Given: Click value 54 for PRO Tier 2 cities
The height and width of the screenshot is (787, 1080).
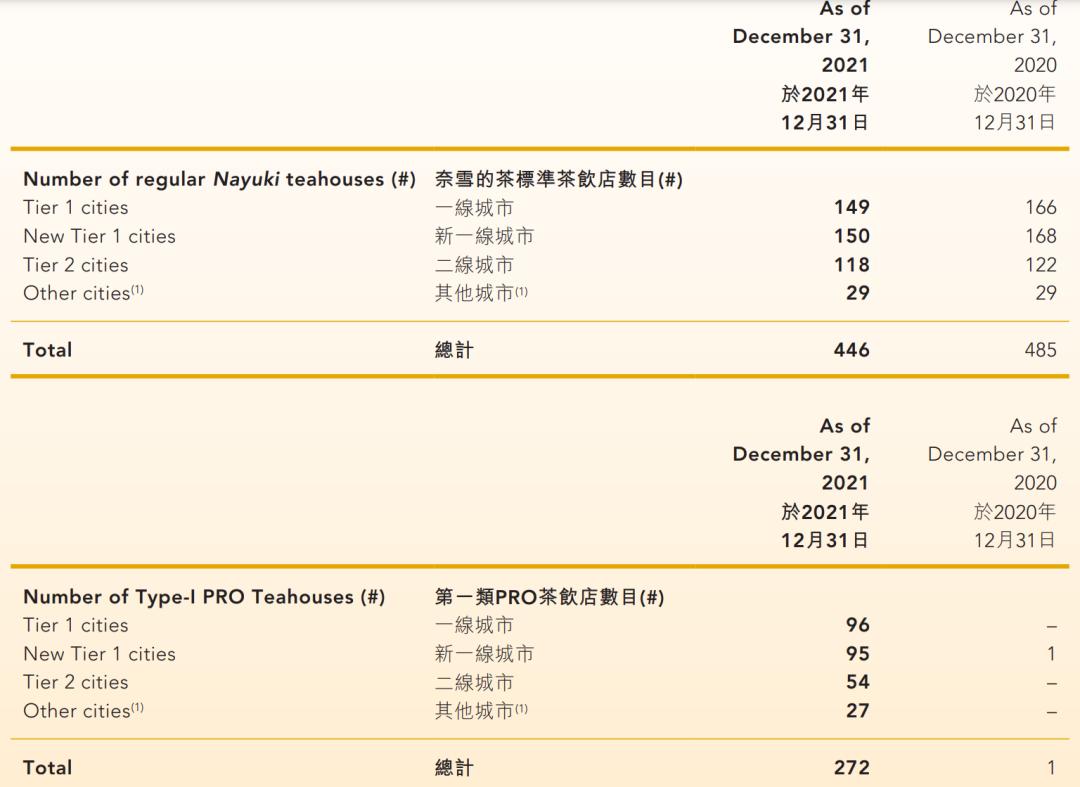Looking at the screenshot, I should (x=858, y=682).
